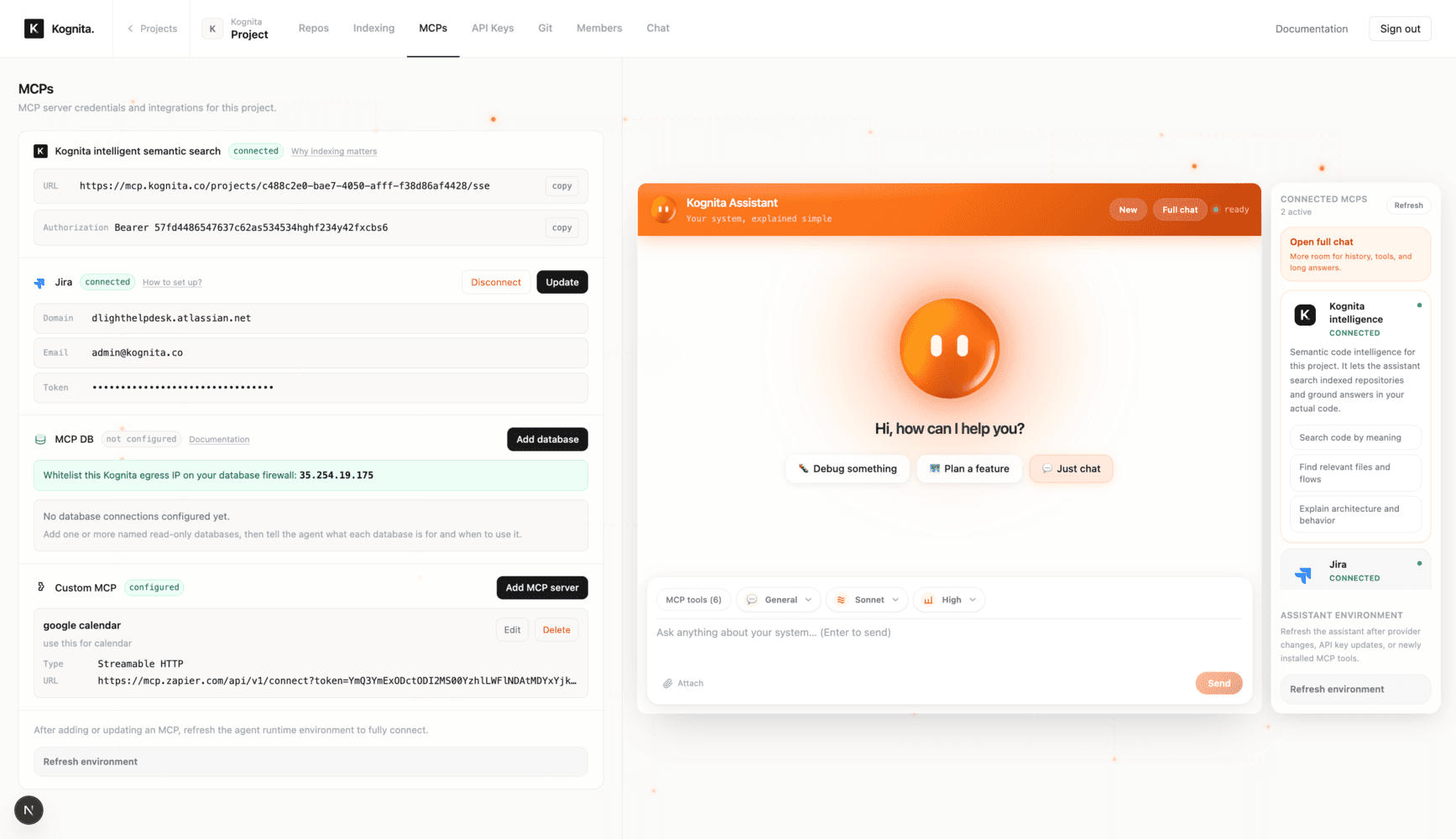
Task: Click the Kognita semantic search K icon
Action: (40, 151)
